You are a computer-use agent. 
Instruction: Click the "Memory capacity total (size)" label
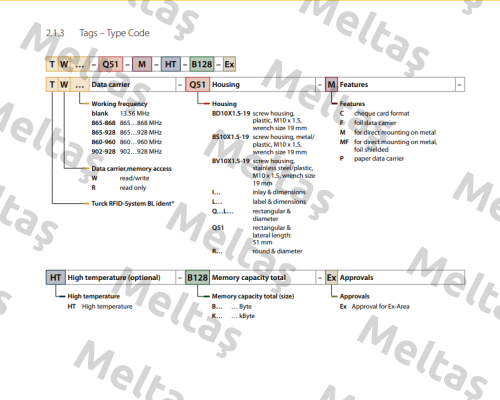click(253, 296)
